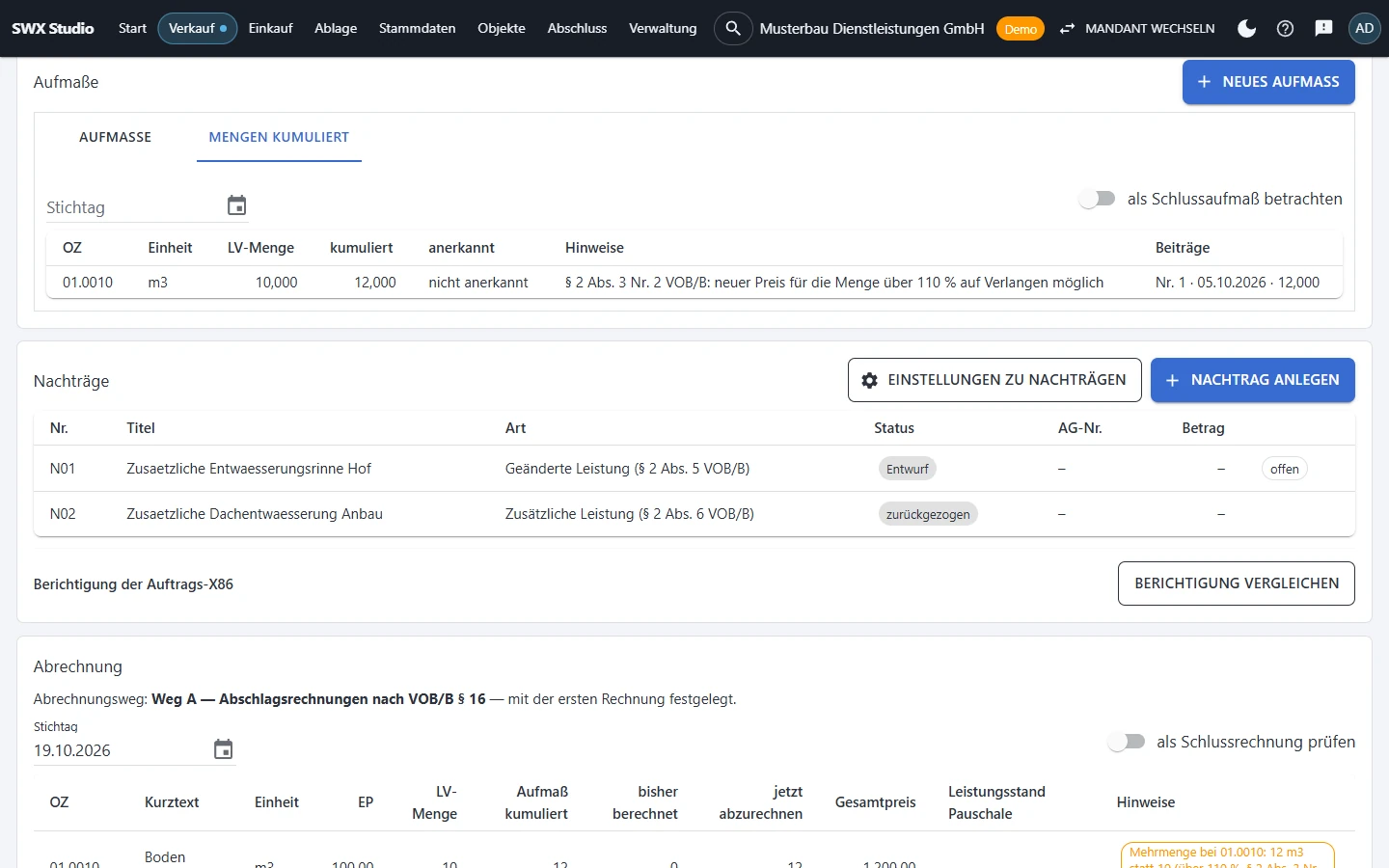Open the Objekte menu
Screen dimensions: 1389x868
point(502,29)
